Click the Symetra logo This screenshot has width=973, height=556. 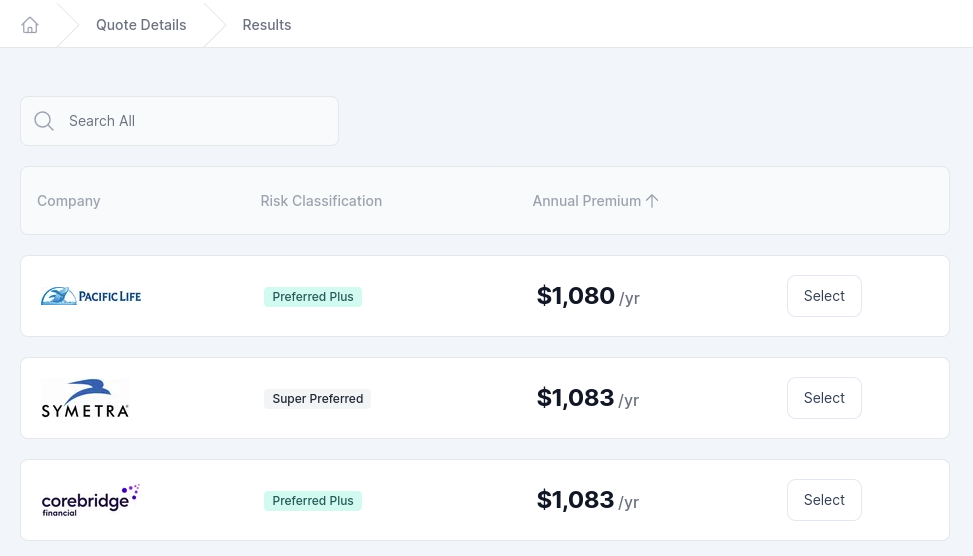(x=85, y=398)
